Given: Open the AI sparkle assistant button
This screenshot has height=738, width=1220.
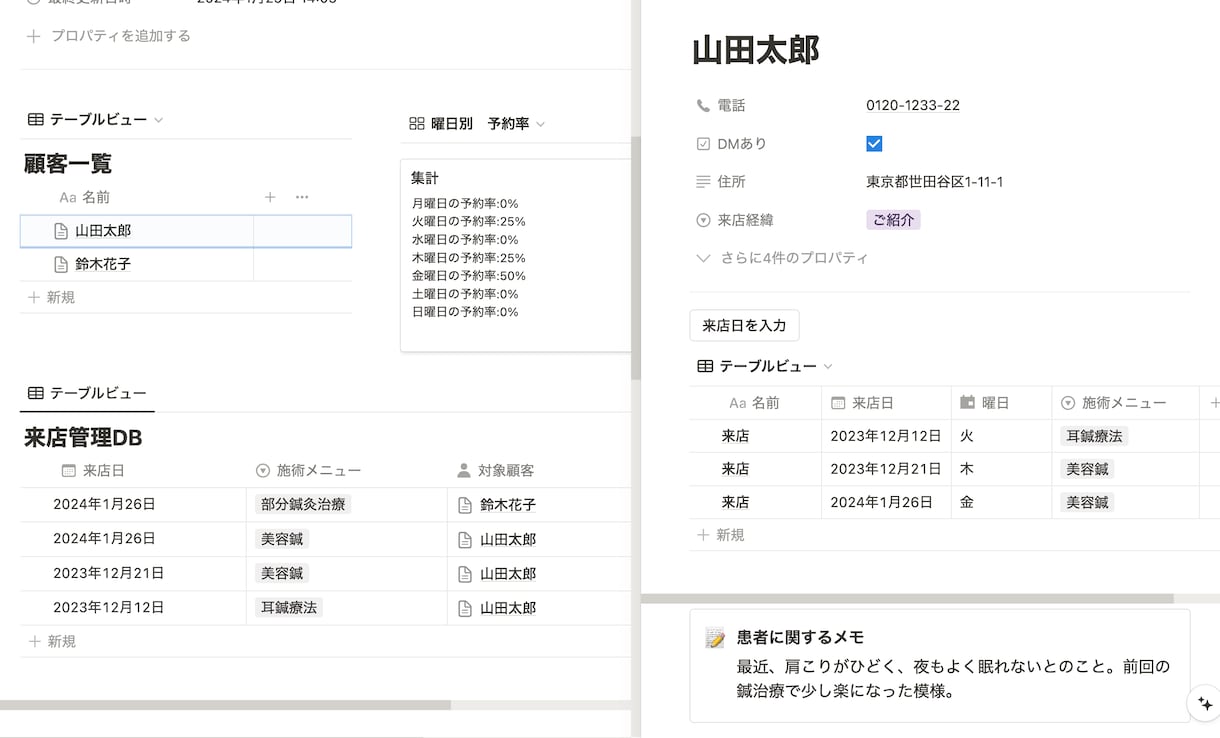Looking at the screenshot, I should point(1204,703).
